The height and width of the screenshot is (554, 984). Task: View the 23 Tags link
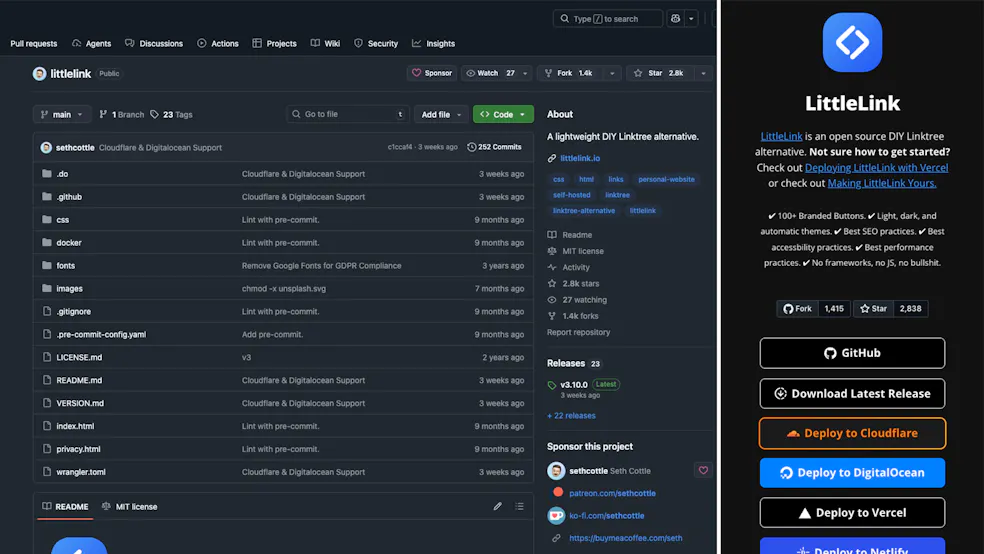(x=171, y=114)
